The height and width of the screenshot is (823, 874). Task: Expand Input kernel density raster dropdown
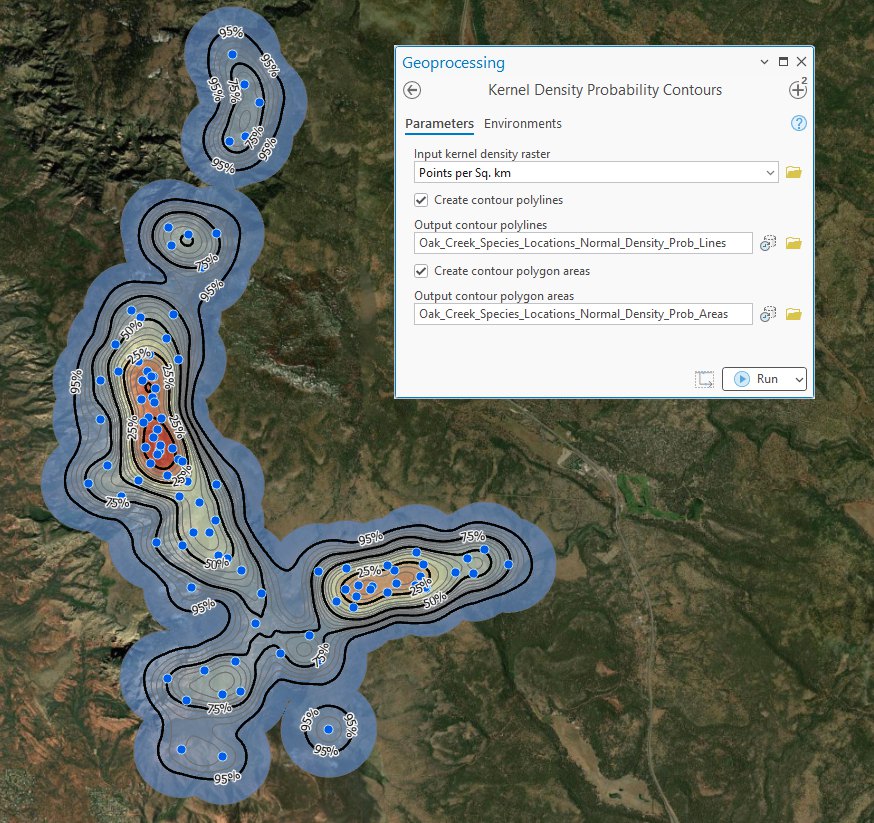pyautogui.click(x=770, y=173)
